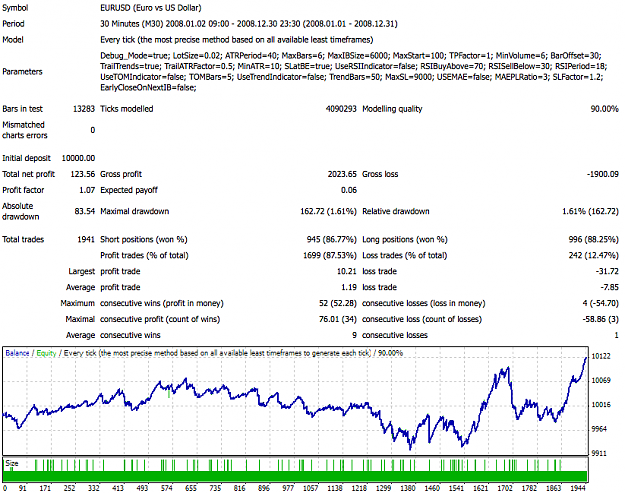
Task: Click the Profit factor value 1.07
Action: pos(87,190)
